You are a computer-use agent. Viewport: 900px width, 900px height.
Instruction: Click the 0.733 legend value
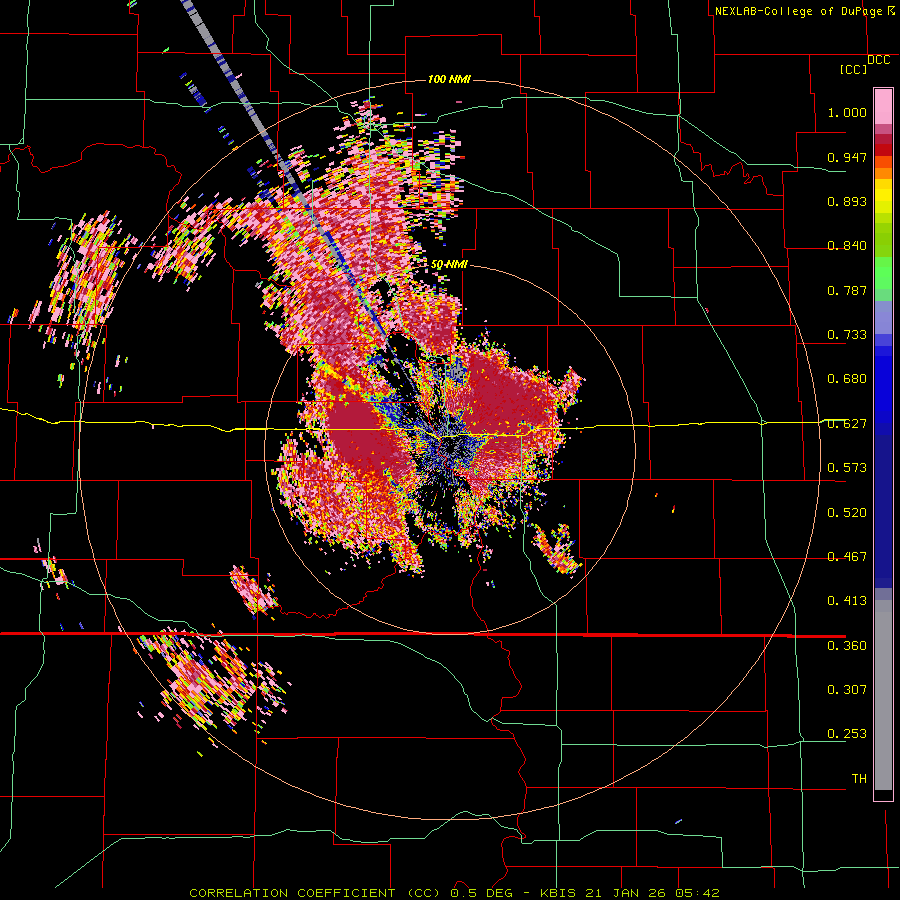(847, 335)
